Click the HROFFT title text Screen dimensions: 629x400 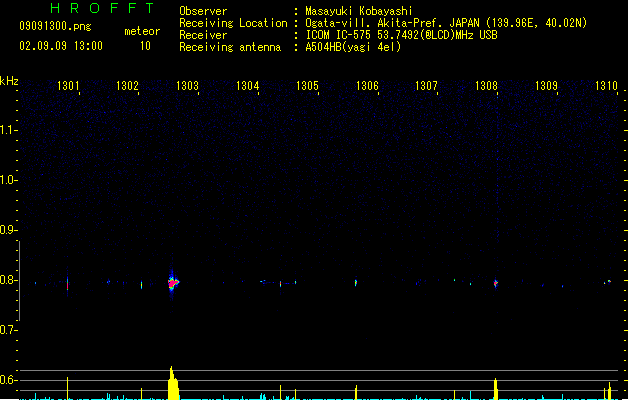click(x=102, y=8)
